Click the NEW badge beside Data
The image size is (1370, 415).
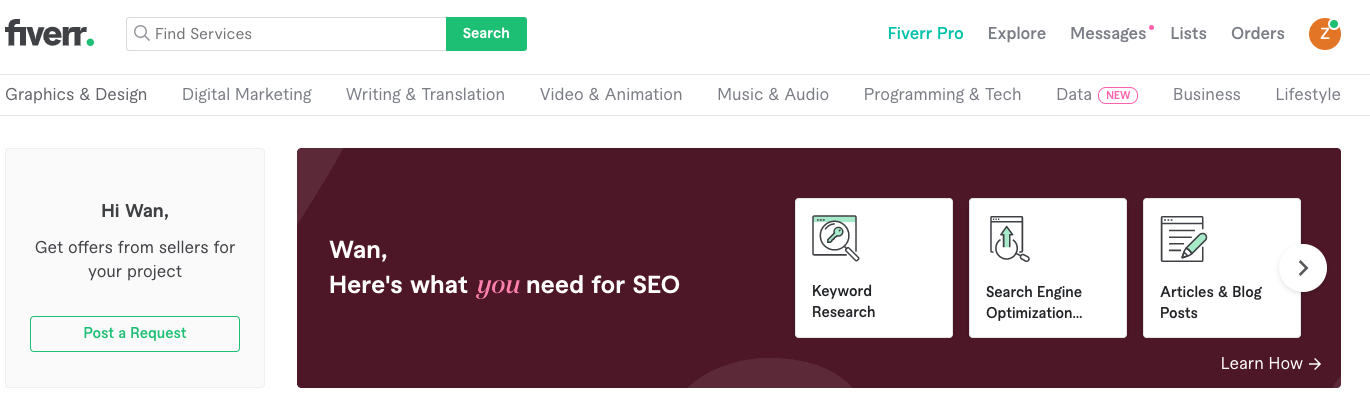(x=1118, y=95)
